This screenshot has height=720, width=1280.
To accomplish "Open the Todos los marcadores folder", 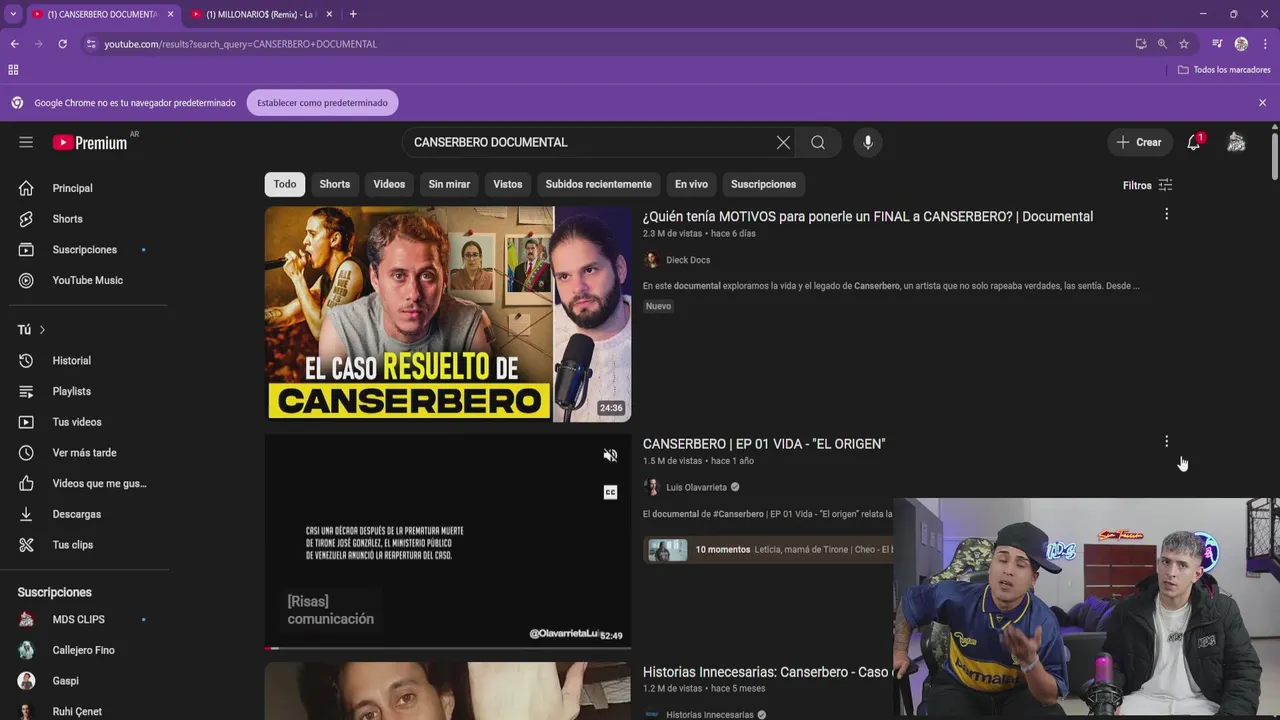I will coord(1224,70).
